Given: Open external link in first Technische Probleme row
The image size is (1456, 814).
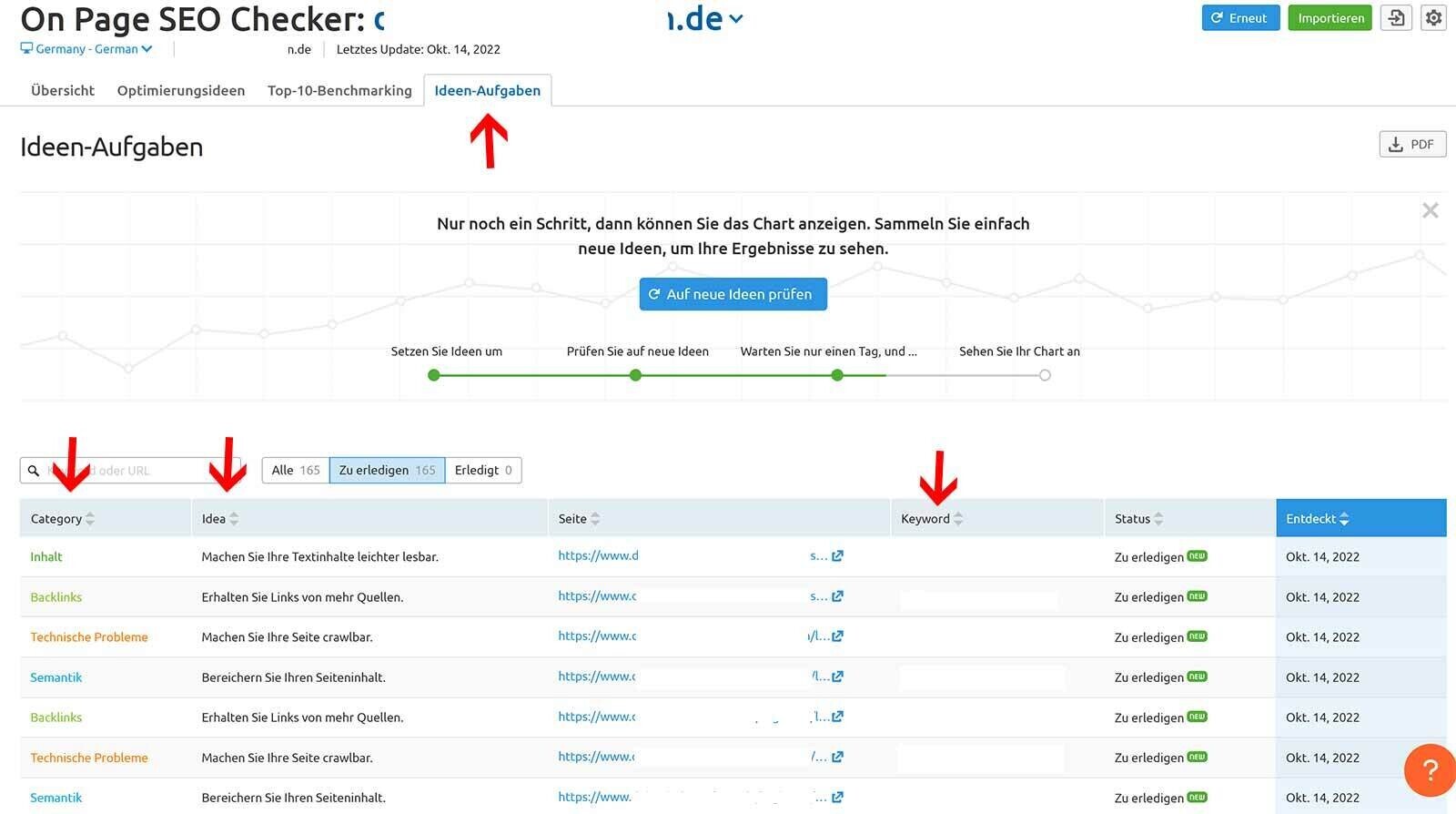Looking at the screenshot, I should tap(837, 636).
